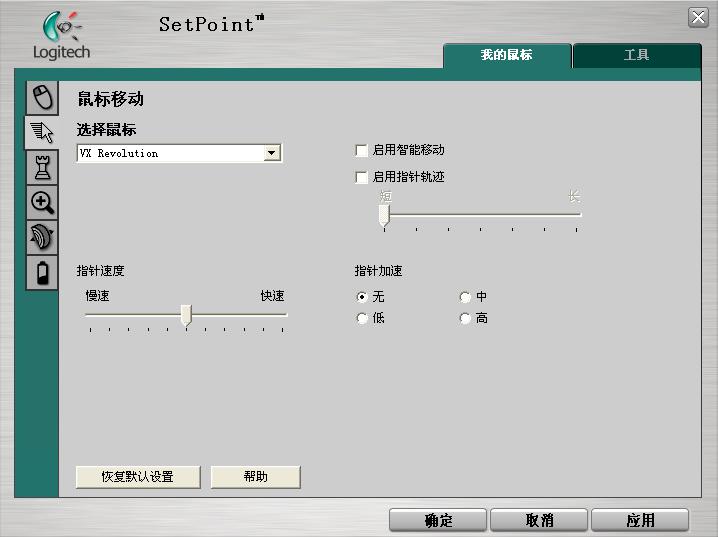The image size is (718, 537).
Task: Click the 恢复默认设置 button
Action: (x=138, y=477)
